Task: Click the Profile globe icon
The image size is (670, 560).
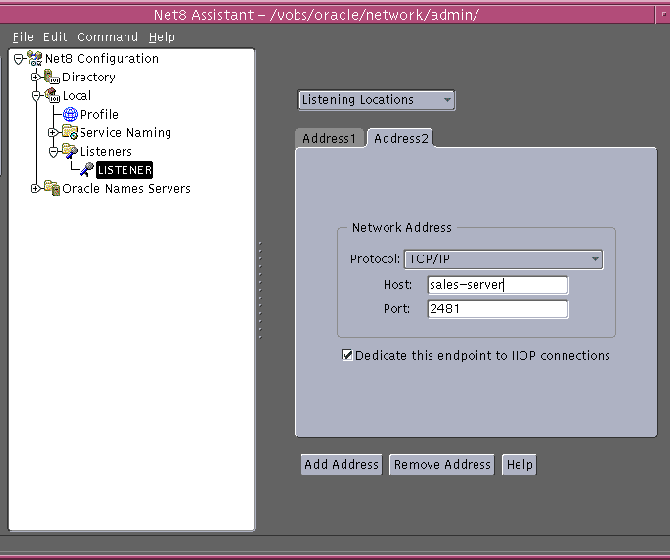Action: tap(71, 114)
